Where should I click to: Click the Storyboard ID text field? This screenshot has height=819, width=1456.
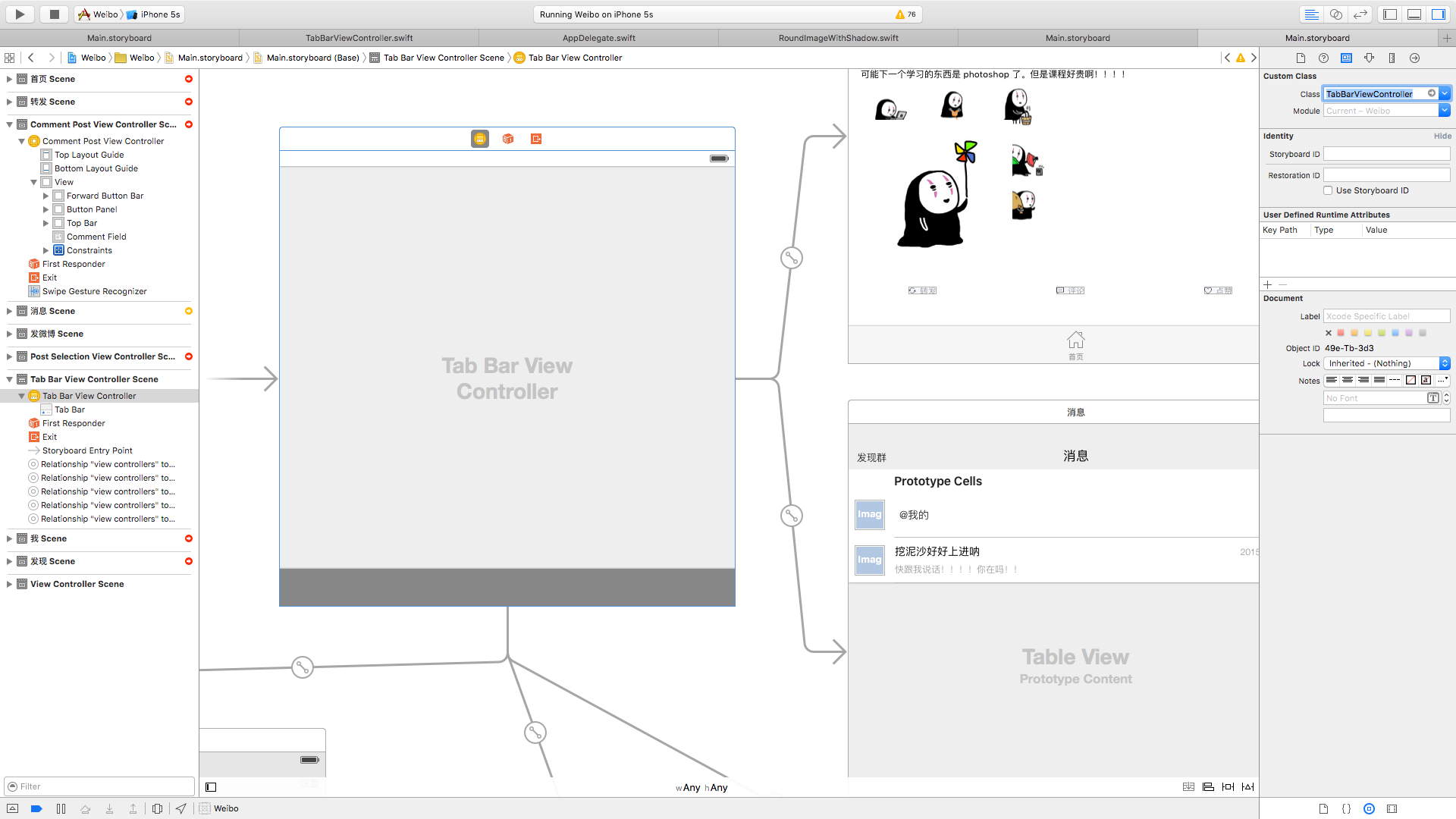pyautogui.click(x=1386, y=154)
